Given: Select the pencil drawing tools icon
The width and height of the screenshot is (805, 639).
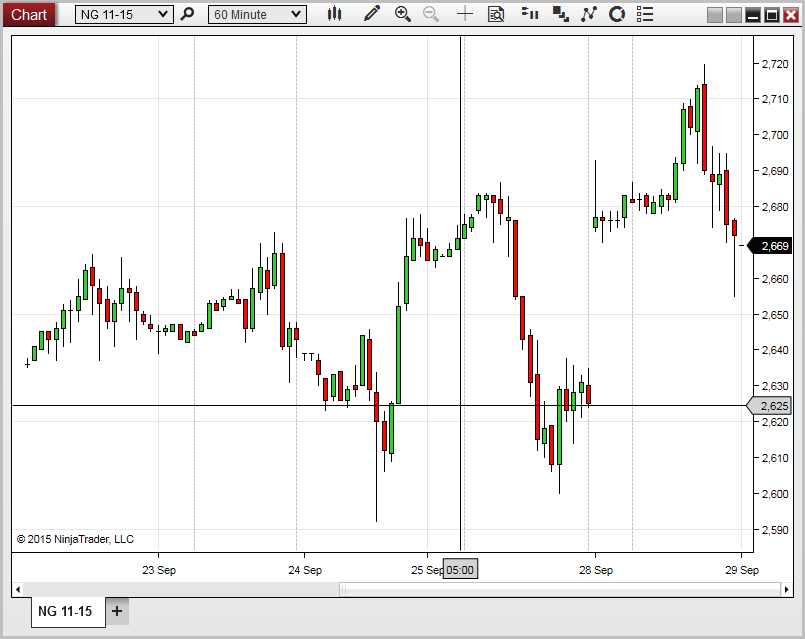Looking at the screenshot, I should coord(372,14).
